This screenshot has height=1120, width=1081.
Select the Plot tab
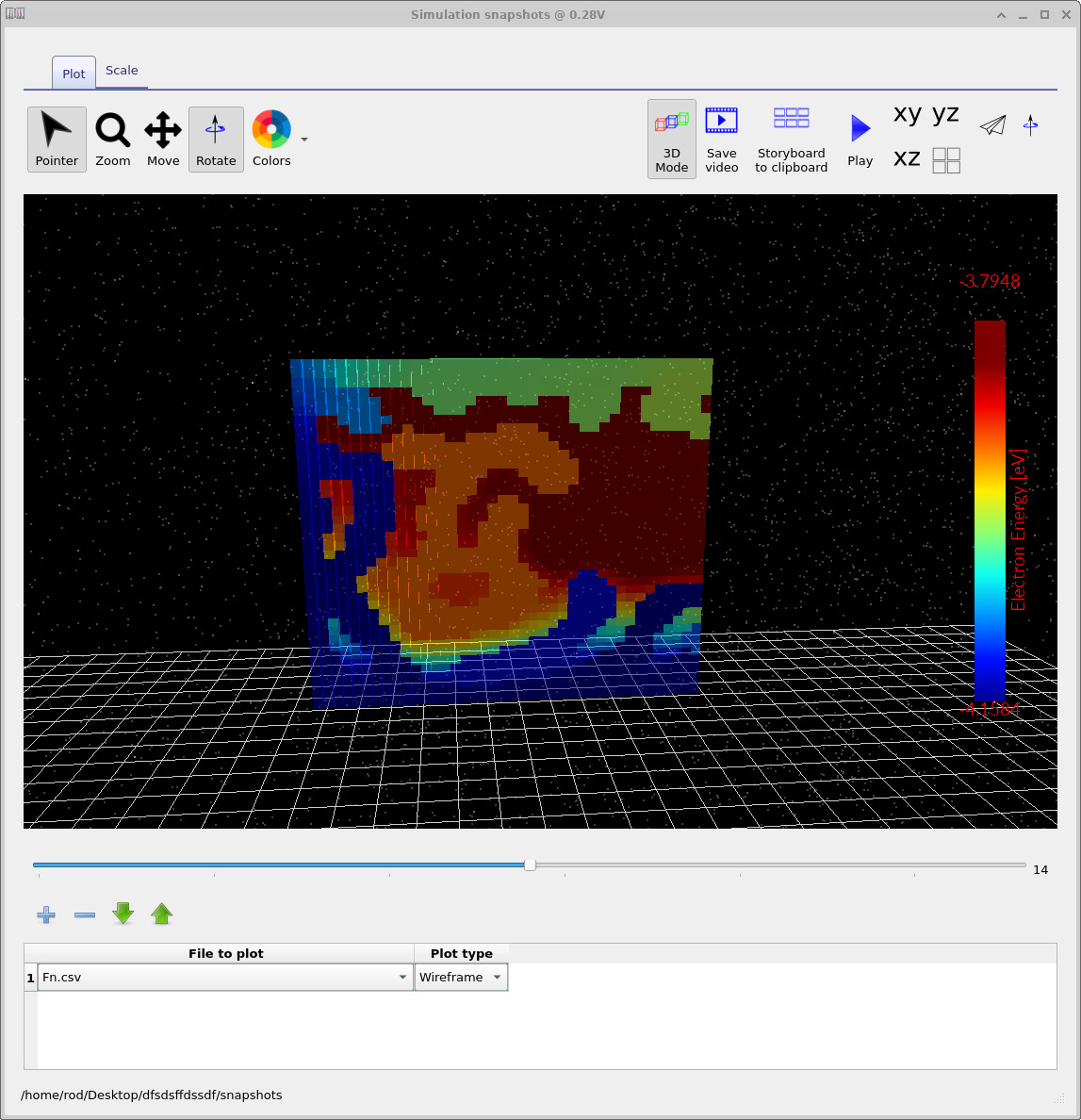click(x=73, y=73)
